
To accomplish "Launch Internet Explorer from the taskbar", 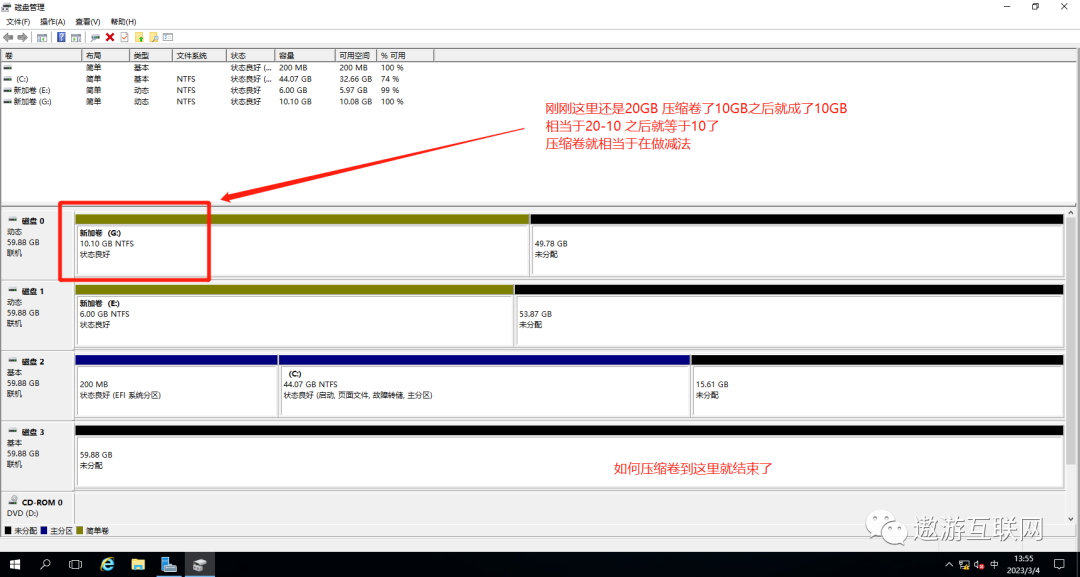I will click(x=107, y=565).
